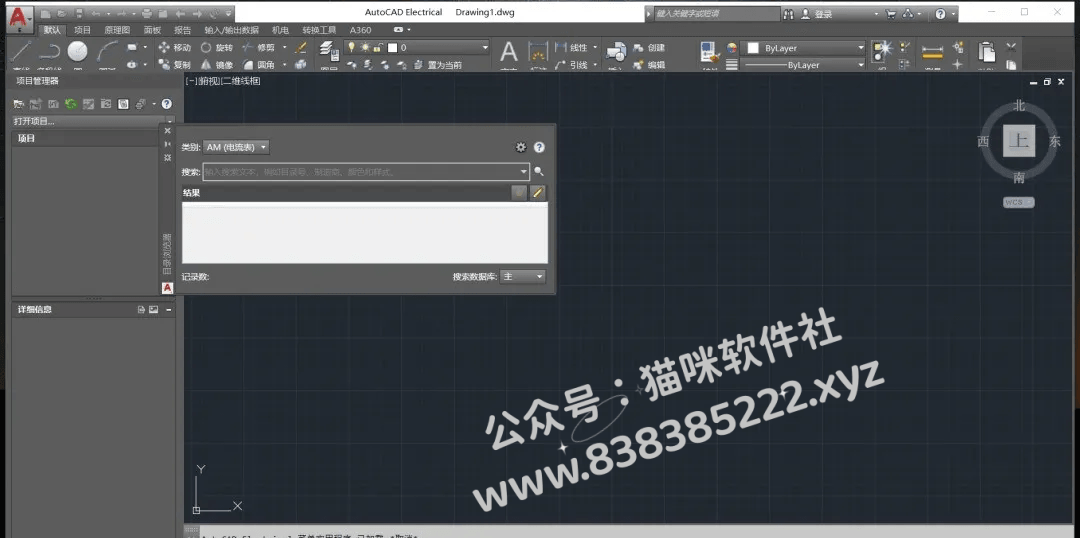This screenshot has width=1080, height=538.
Task: Click the Linear (线性) dimension tool
Action: click(x=571, y=48)
